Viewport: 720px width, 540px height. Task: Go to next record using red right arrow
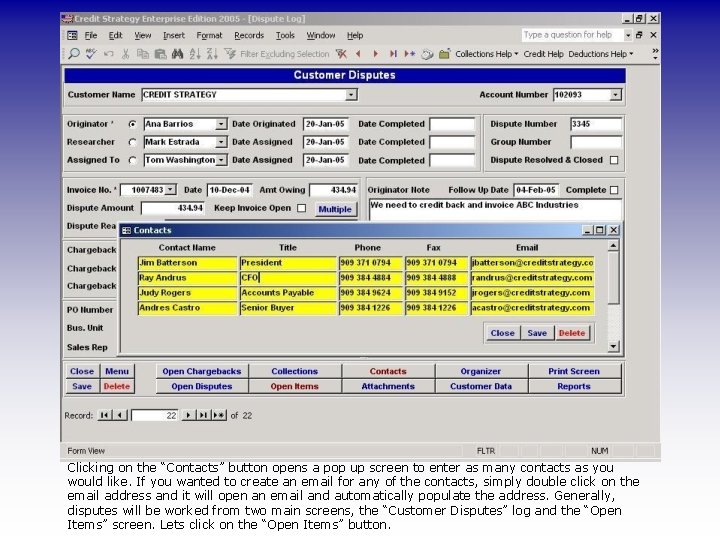tap(376, 54)
